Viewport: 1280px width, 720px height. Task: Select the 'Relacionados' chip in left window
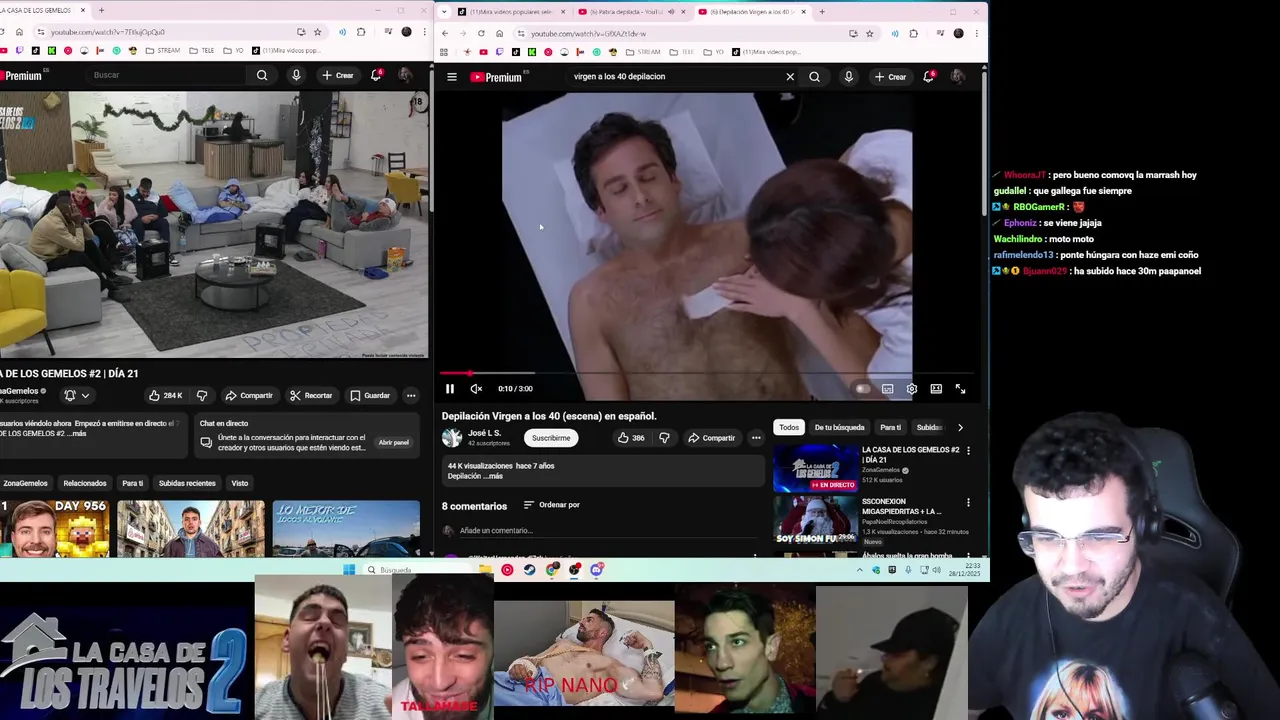(x=85, y=484)
